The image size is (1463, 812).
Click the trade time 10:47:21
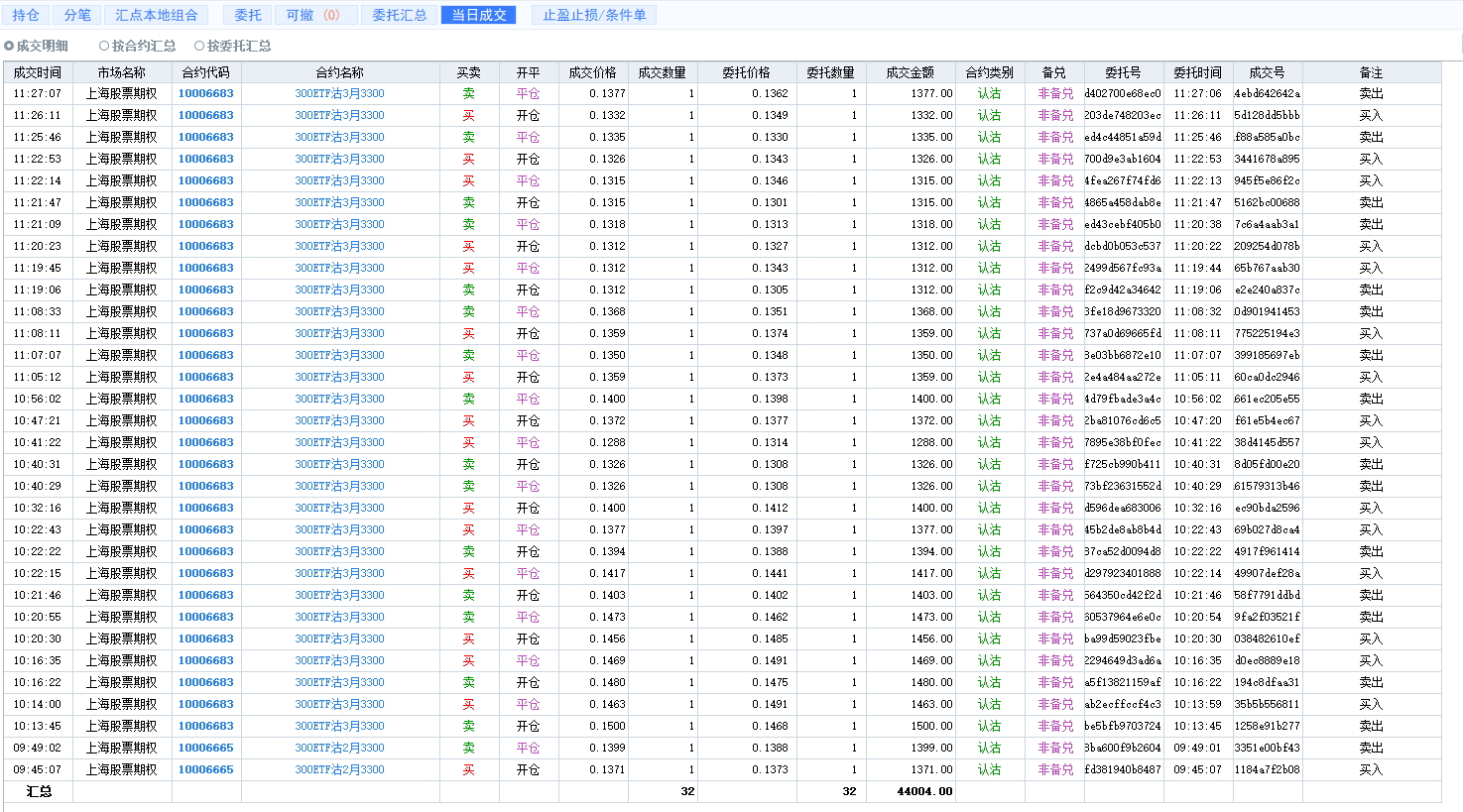point(38,420)
